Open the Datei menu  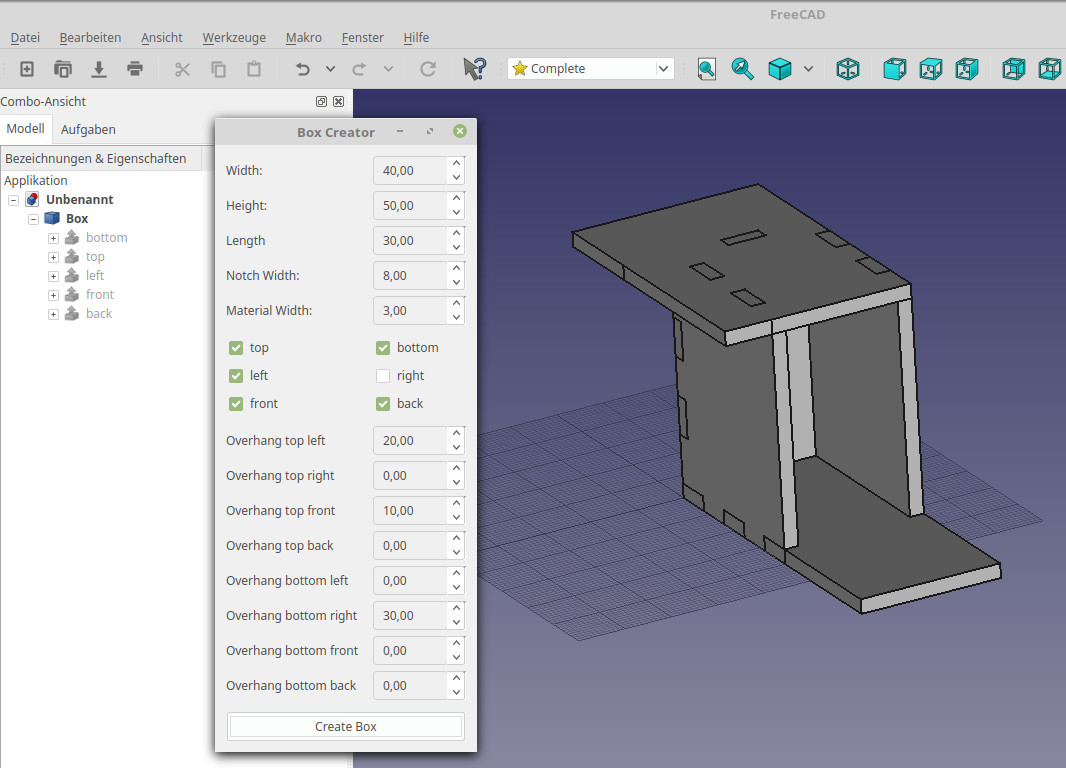[25, 37]
